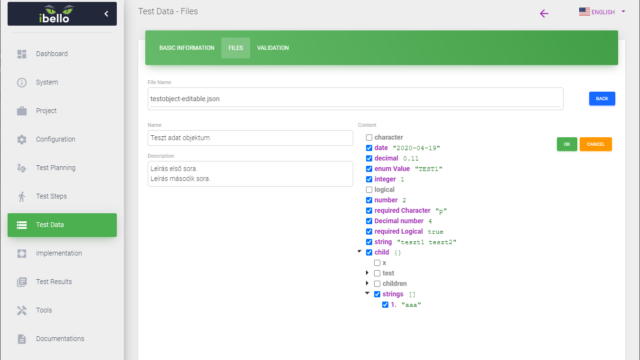Enable the x checkbox under child
Viewport: 640px width, 360px height.
377,263
